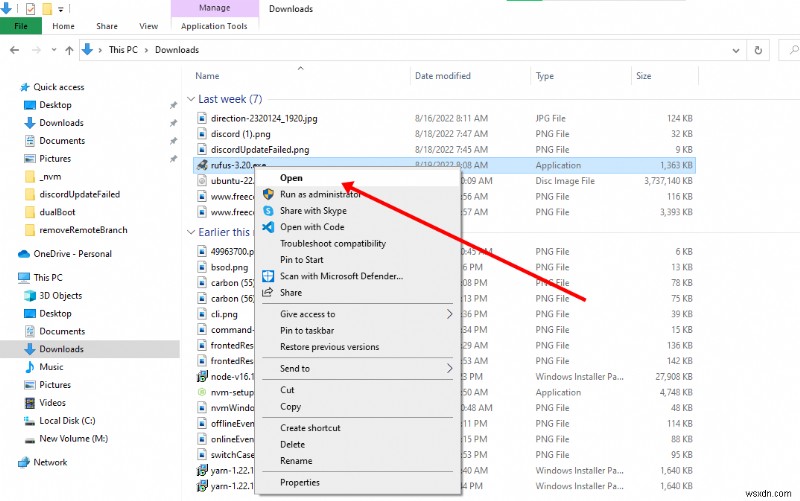Select the bsod.png file
This screenshot has width=800, height=501.
(229, 267)
